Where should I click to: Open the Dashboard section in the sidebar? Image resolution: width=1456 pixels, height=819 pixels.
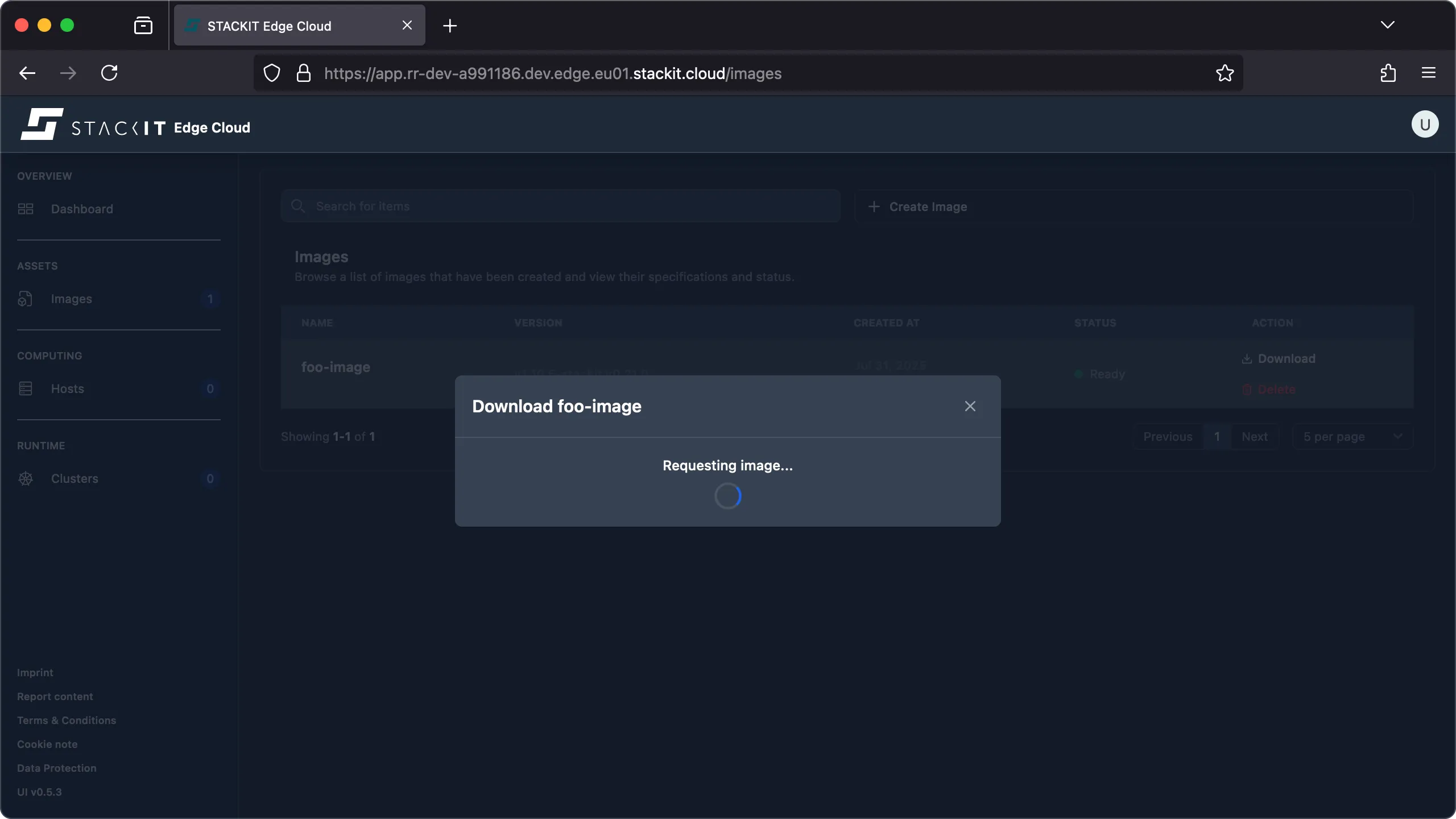[x=81, y=209]
